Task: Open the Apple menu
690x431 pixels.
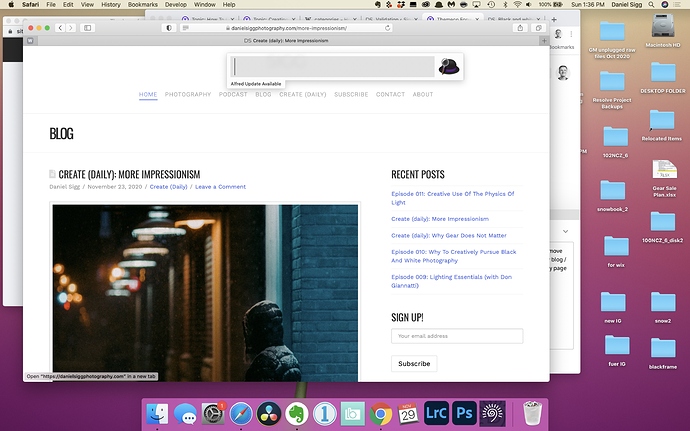Action: point(11,4)
